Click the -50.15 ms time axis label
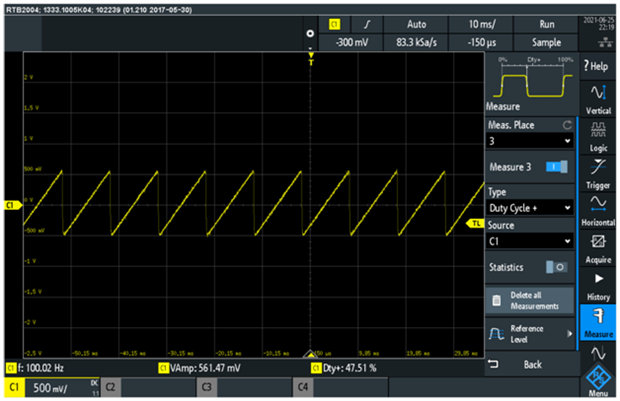This screenshot has width=620, height=401. [85, 353]
